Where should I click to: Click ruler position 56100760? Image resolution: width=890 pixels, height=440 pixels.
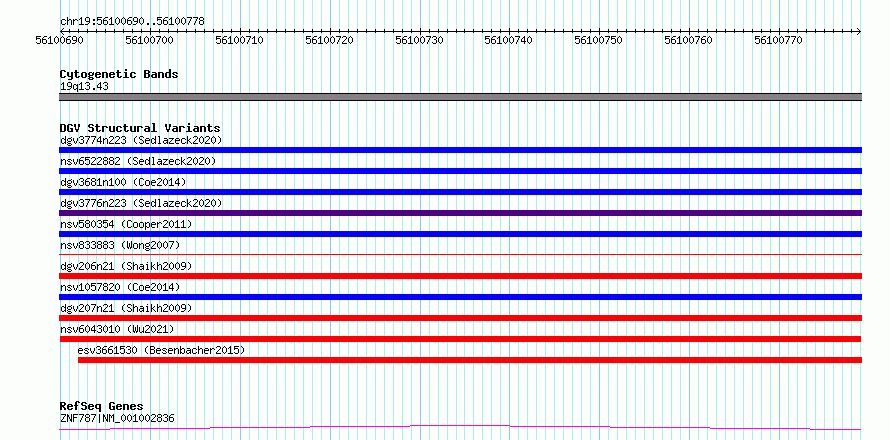click(689, 40)
